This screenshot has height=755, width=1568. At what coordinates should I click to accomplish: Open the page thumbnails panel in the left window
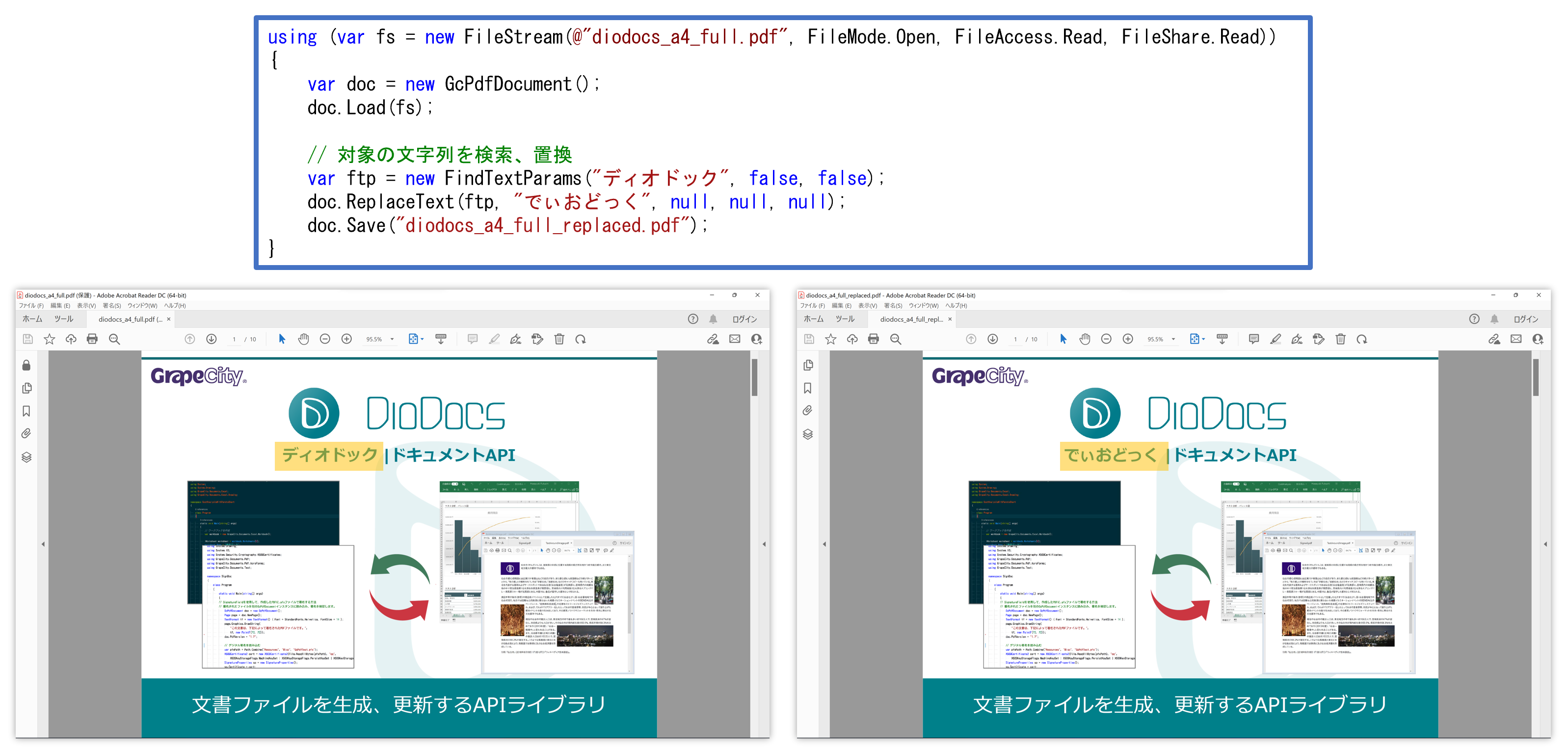26,388
